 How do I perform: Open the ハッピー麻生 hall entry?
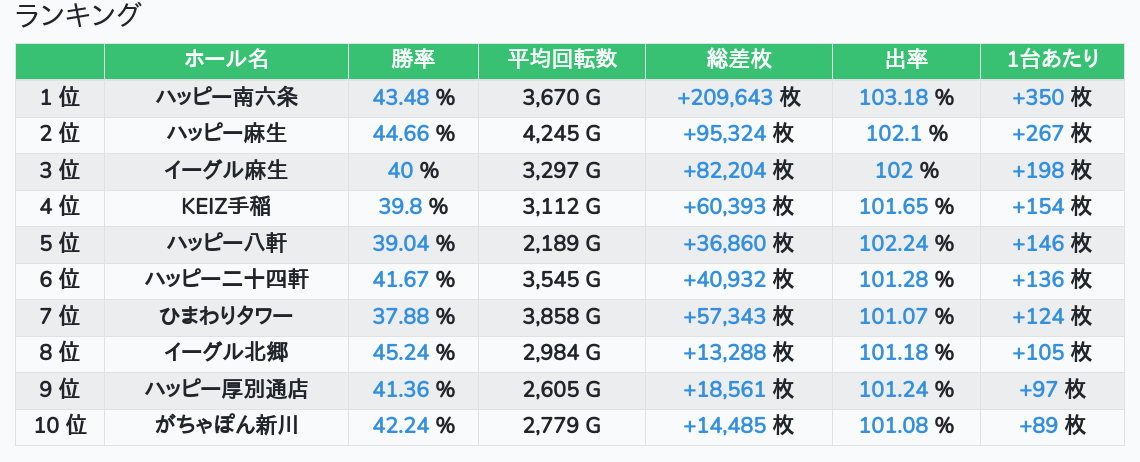226,134
